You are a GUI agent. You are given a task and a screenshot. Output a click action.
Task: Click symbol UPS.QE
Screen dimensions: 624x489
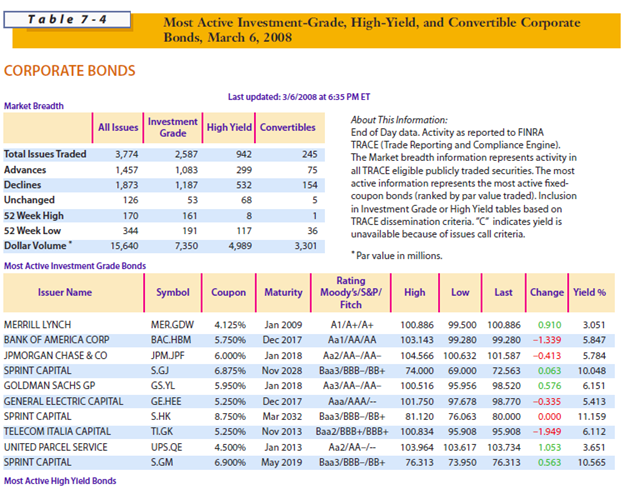click(166, 447)
